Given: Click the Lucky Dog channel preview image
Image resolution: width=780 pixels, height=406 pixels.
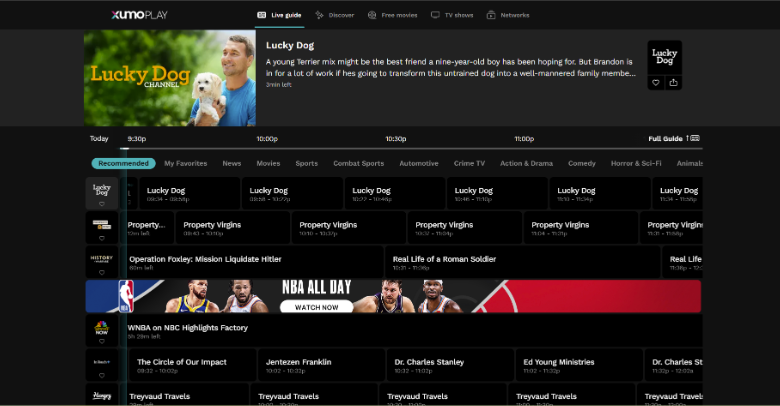Looking at the screenshot, I should 170,78.
